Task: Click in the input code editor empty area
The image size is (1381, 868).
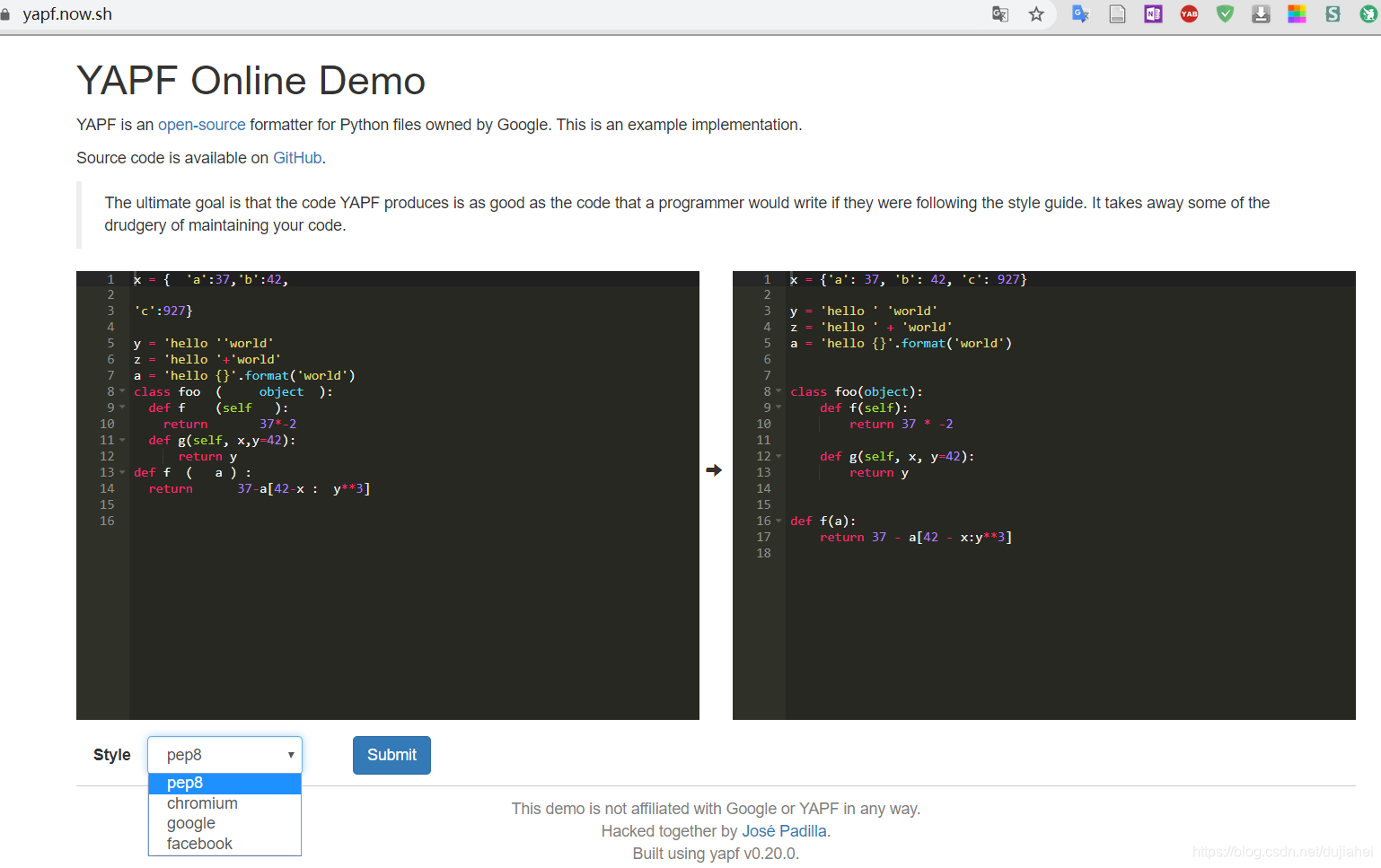Action: pos(414,619)
